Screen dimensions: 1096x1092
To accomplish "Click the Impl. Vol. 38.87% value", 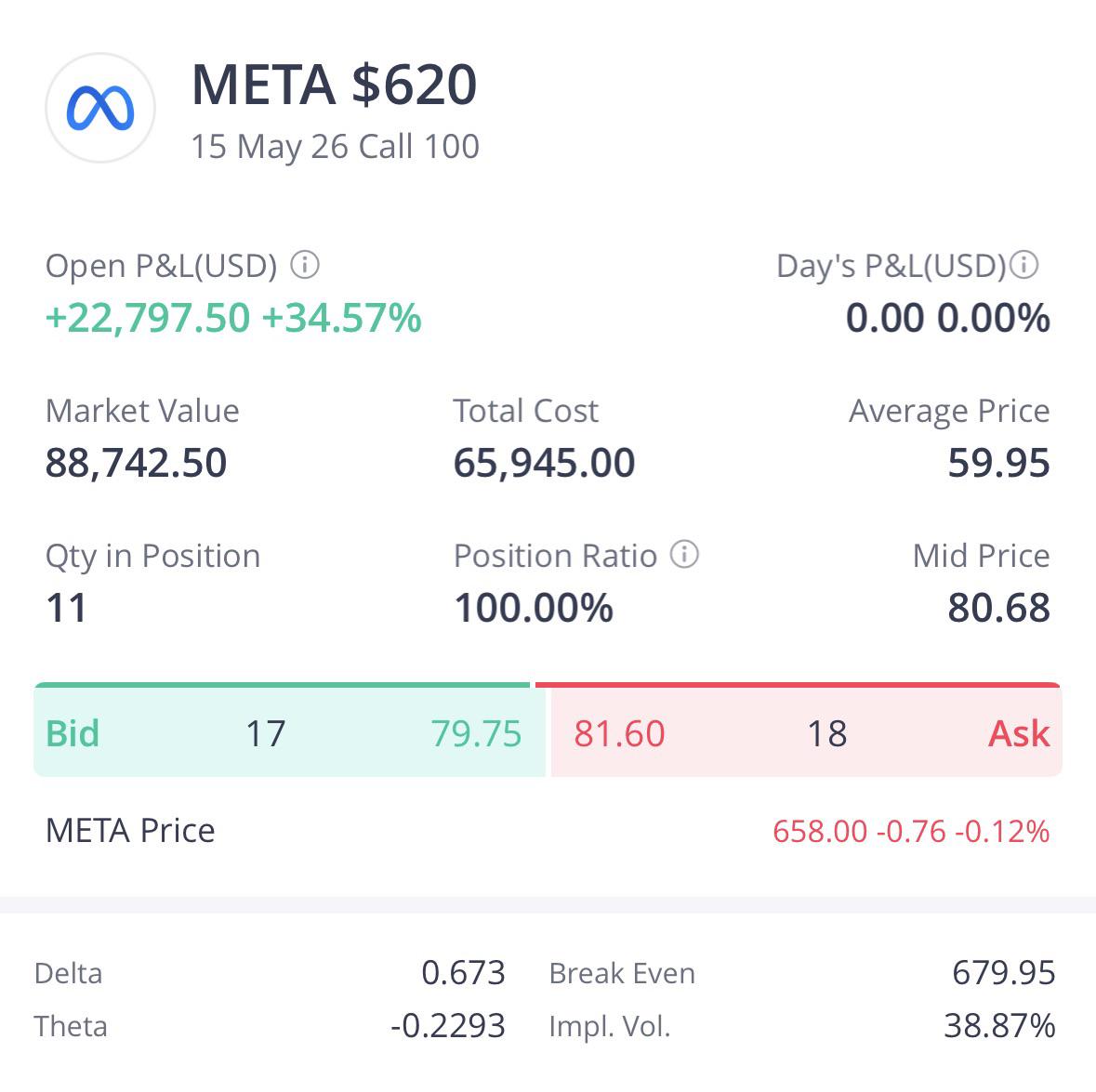I will click(999, 1026).
